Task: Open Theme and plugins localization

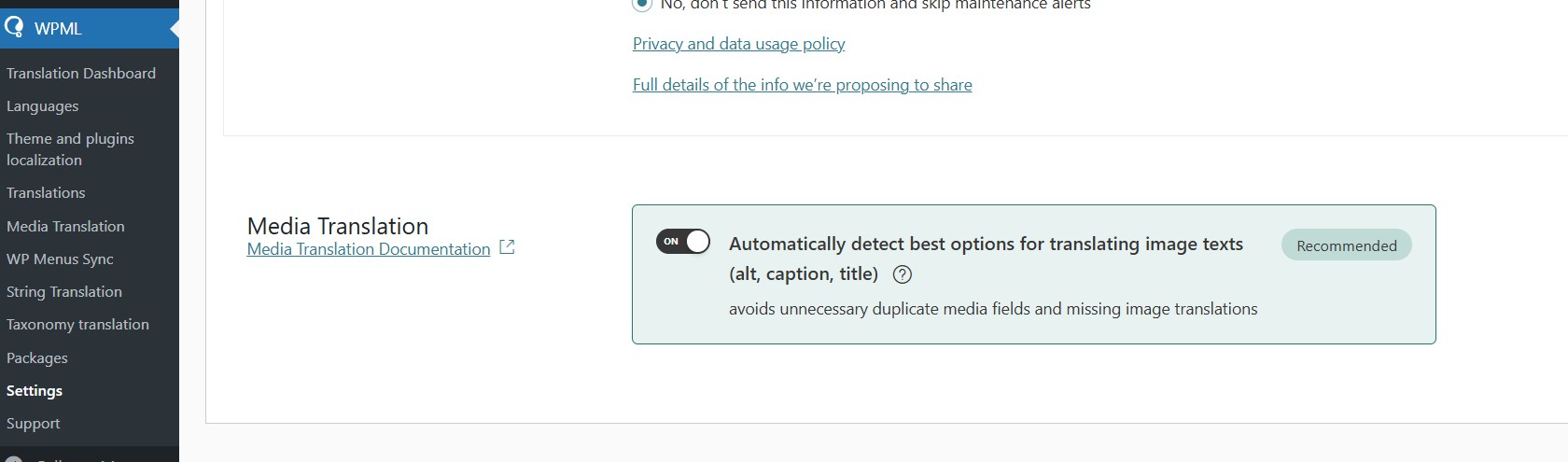Action: click(x=70, y=149)
